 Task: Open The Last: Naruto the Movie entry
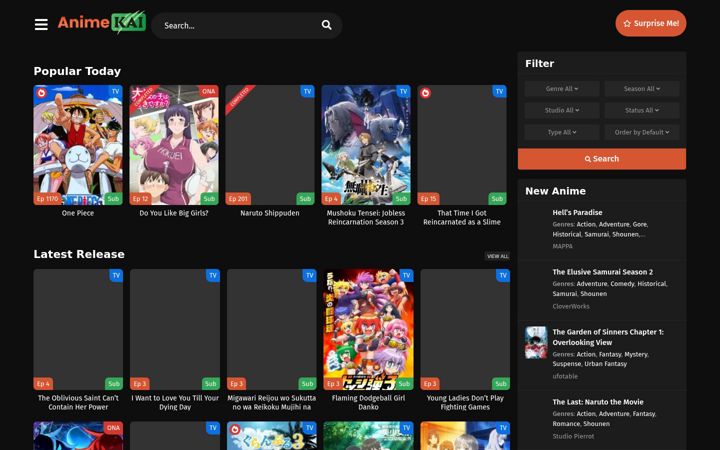pyautogui.click(x=598, y=402)
